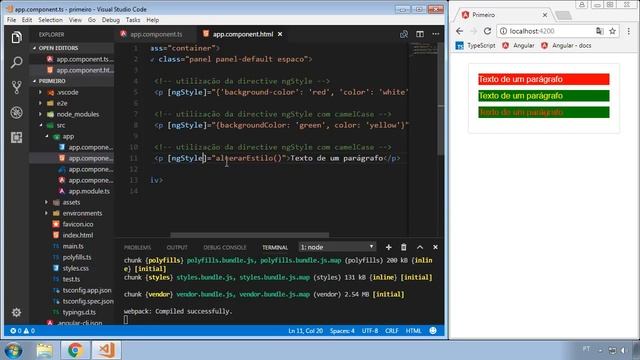The height and width of the screenshot is (360, 640).
Task: Open Angular - docs bookmark in Chrome
Action: (x=566, y=46)
